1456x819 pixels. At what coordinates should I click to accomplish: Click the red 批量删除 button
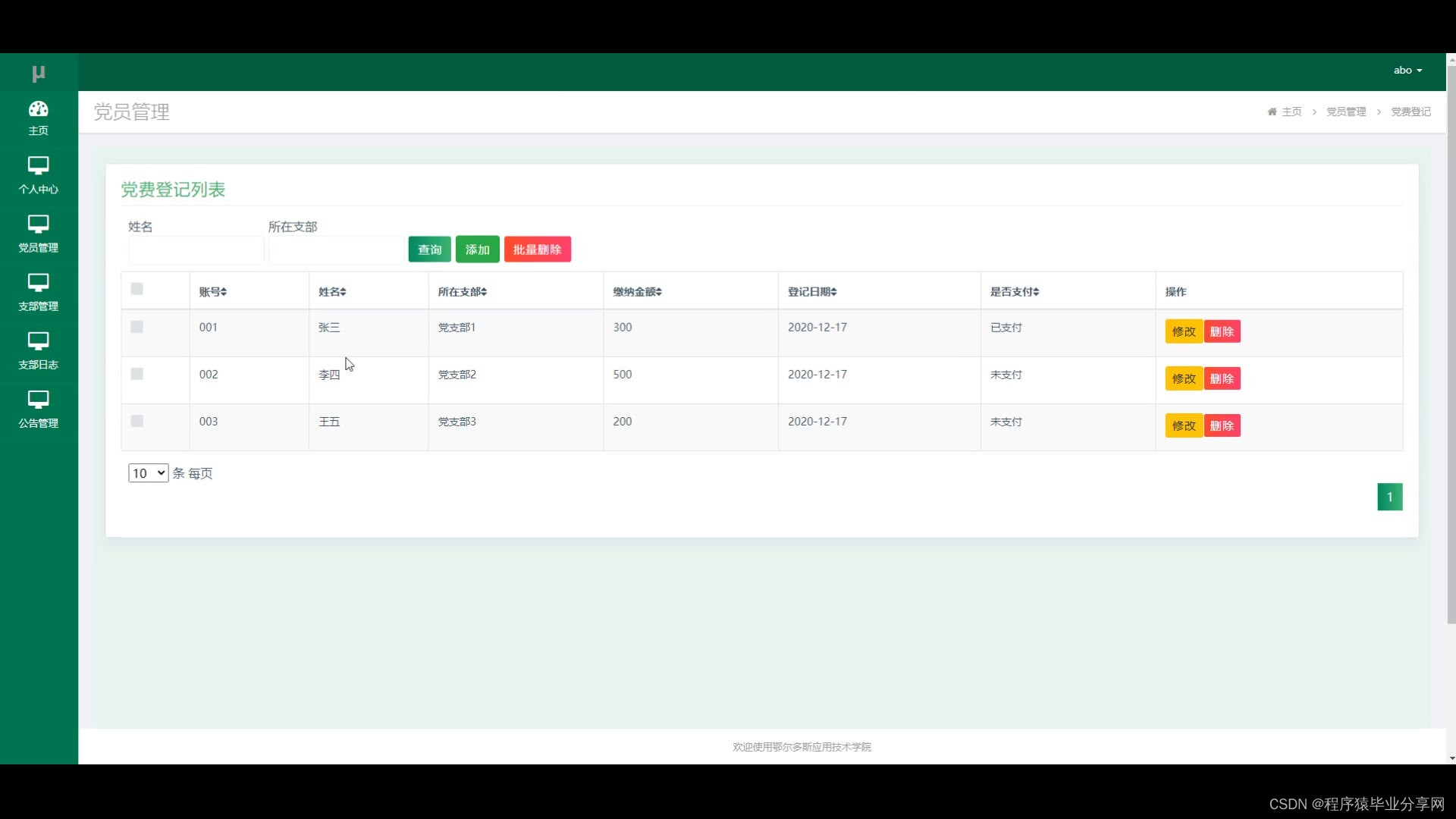[537, 249]
